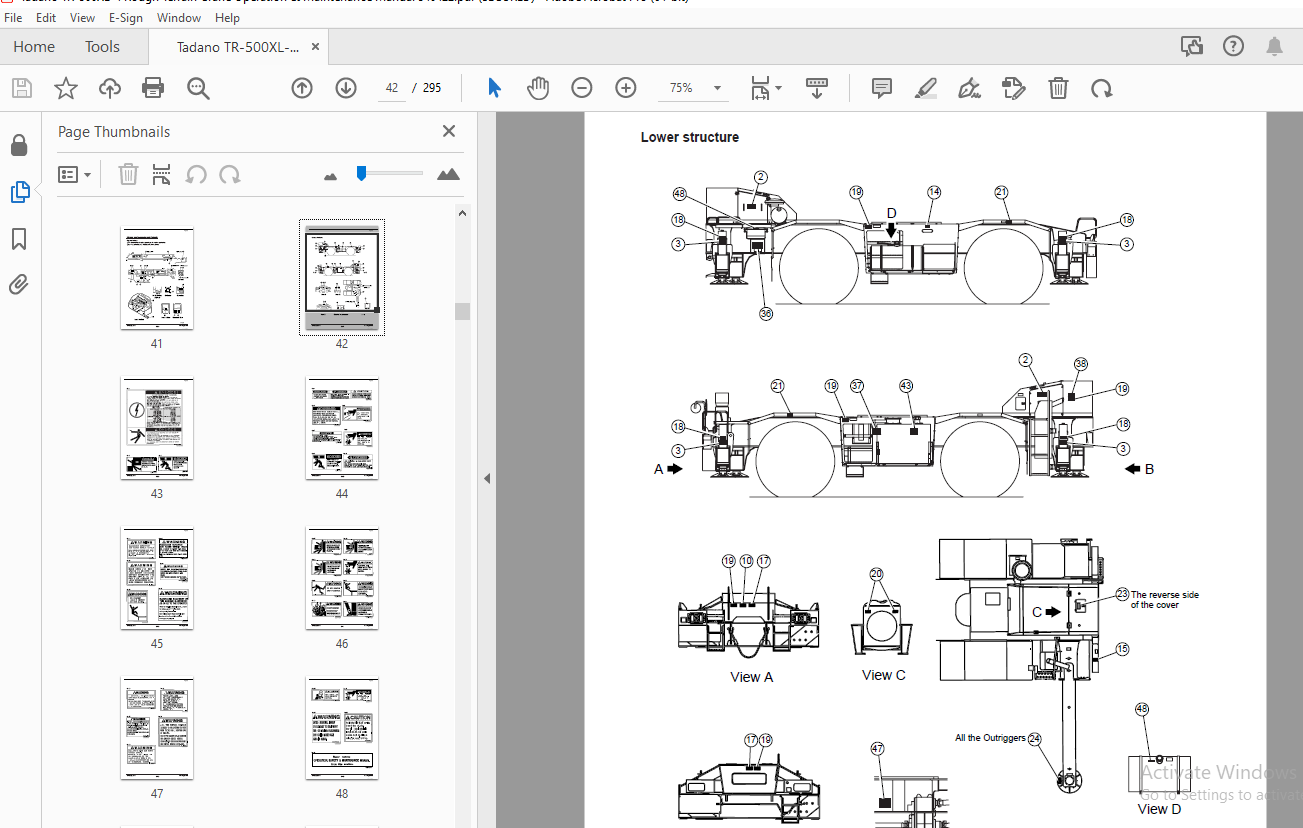Select the page 48 thumbnail
The width and height of the screenshot is (1303, 828).
point(342,729)
